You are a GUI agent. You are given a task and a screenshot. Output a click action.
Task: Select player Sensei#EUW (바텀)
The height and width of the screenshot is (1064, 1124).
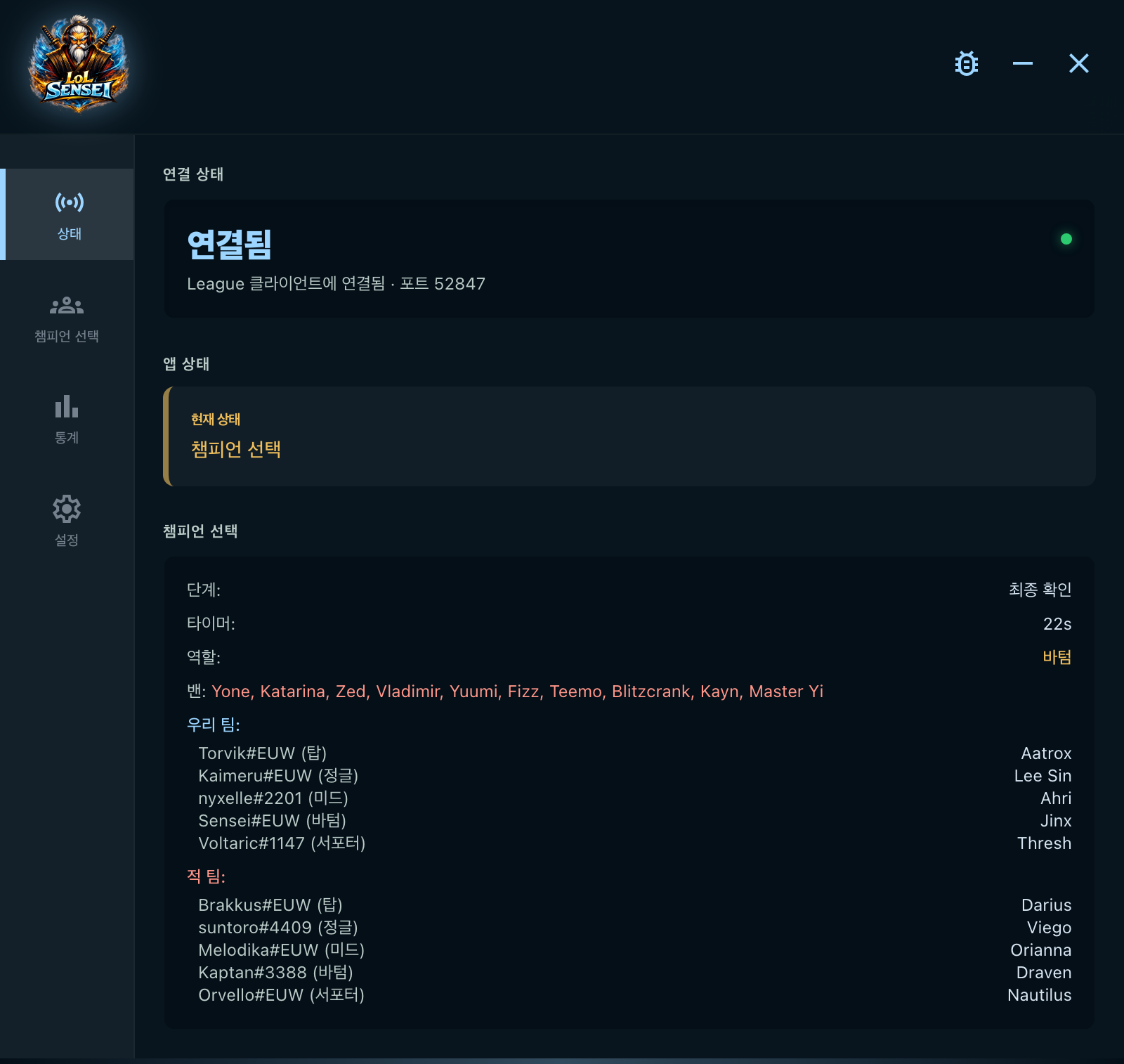(x=273, y=821)
